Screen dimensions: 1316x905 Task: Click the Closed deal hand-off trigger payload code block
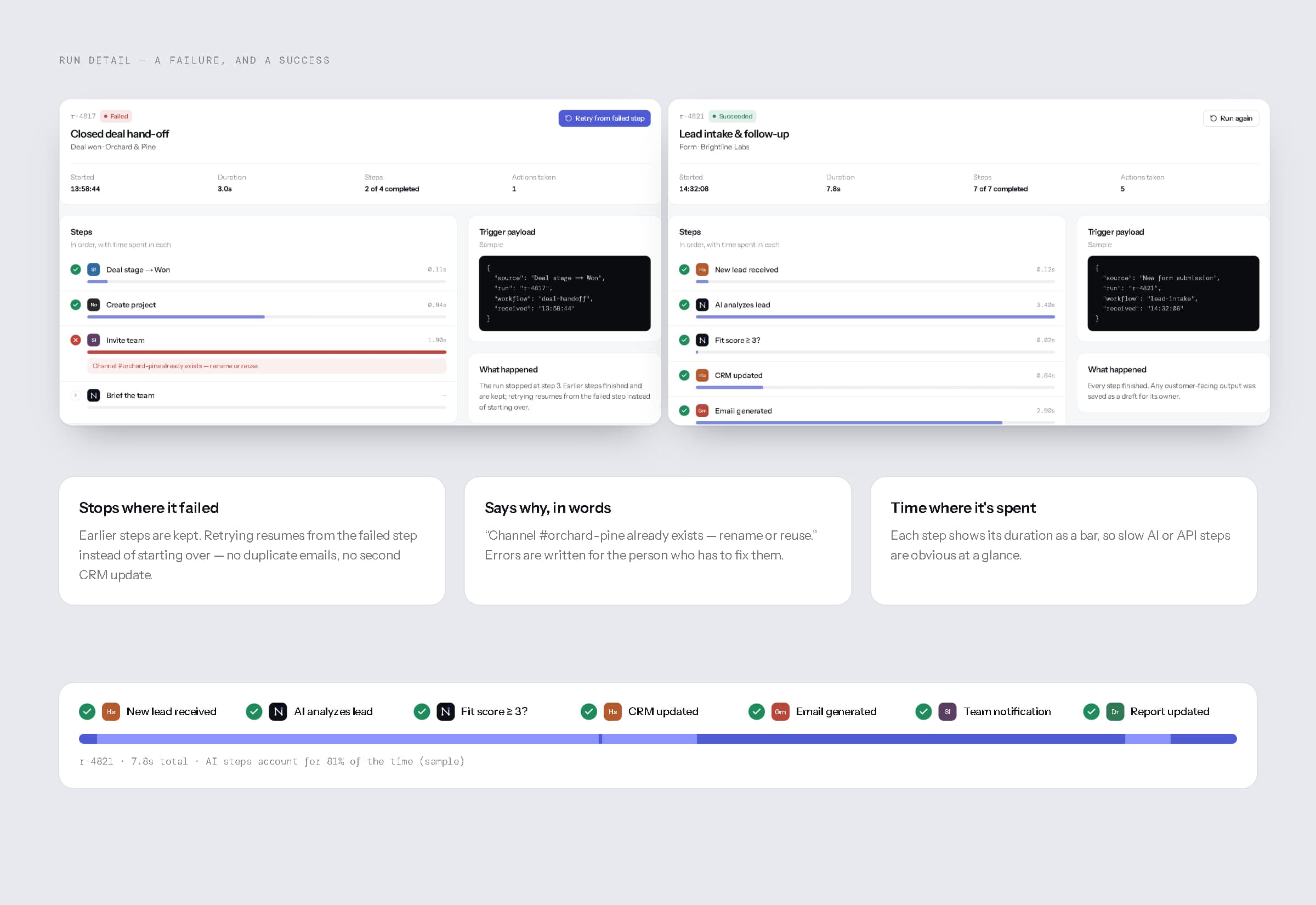coord(564,293)
